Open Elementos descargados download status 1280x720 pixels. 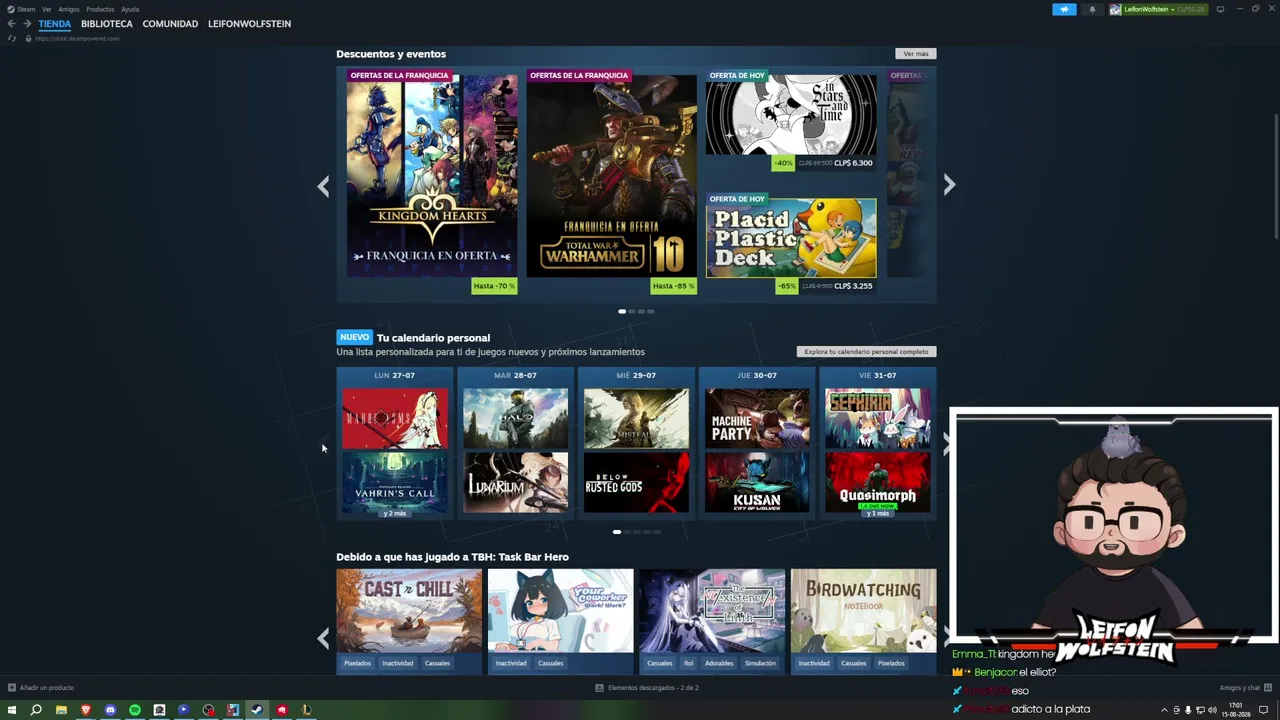point(646,688)
